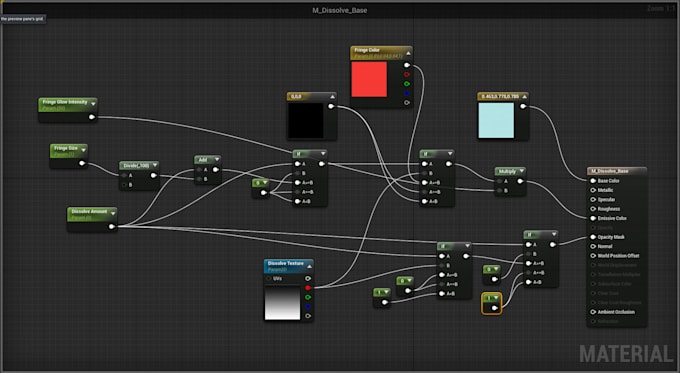Image resolution: width=680 pixels, height=373 pixels.
Task: Click the Fringe Size parameter output pin
Action: tap(82, 163)
